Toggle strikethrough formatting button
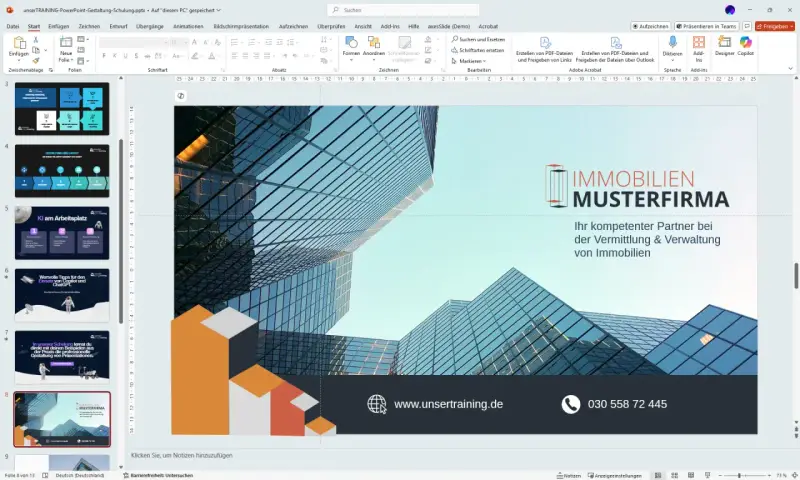The image size is (800, 480). click(147, 56)
